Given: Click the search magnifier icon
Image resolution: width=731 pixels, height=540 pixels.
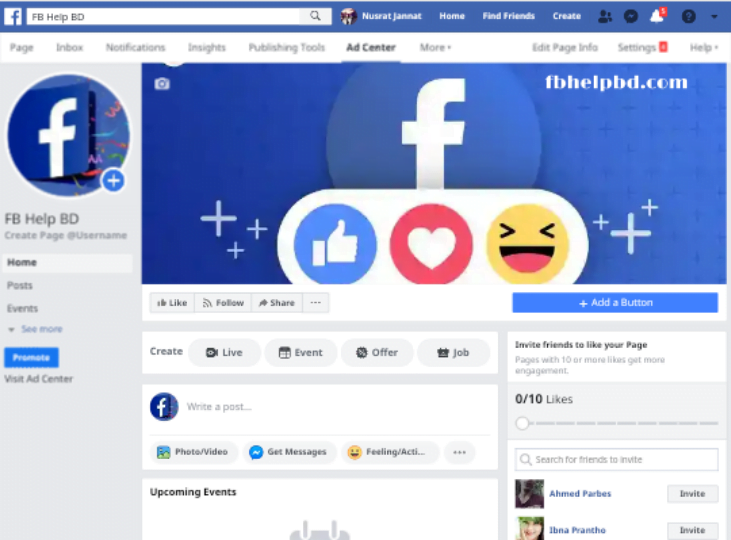Looking at the screenshot, I should [x=315, y=16].
